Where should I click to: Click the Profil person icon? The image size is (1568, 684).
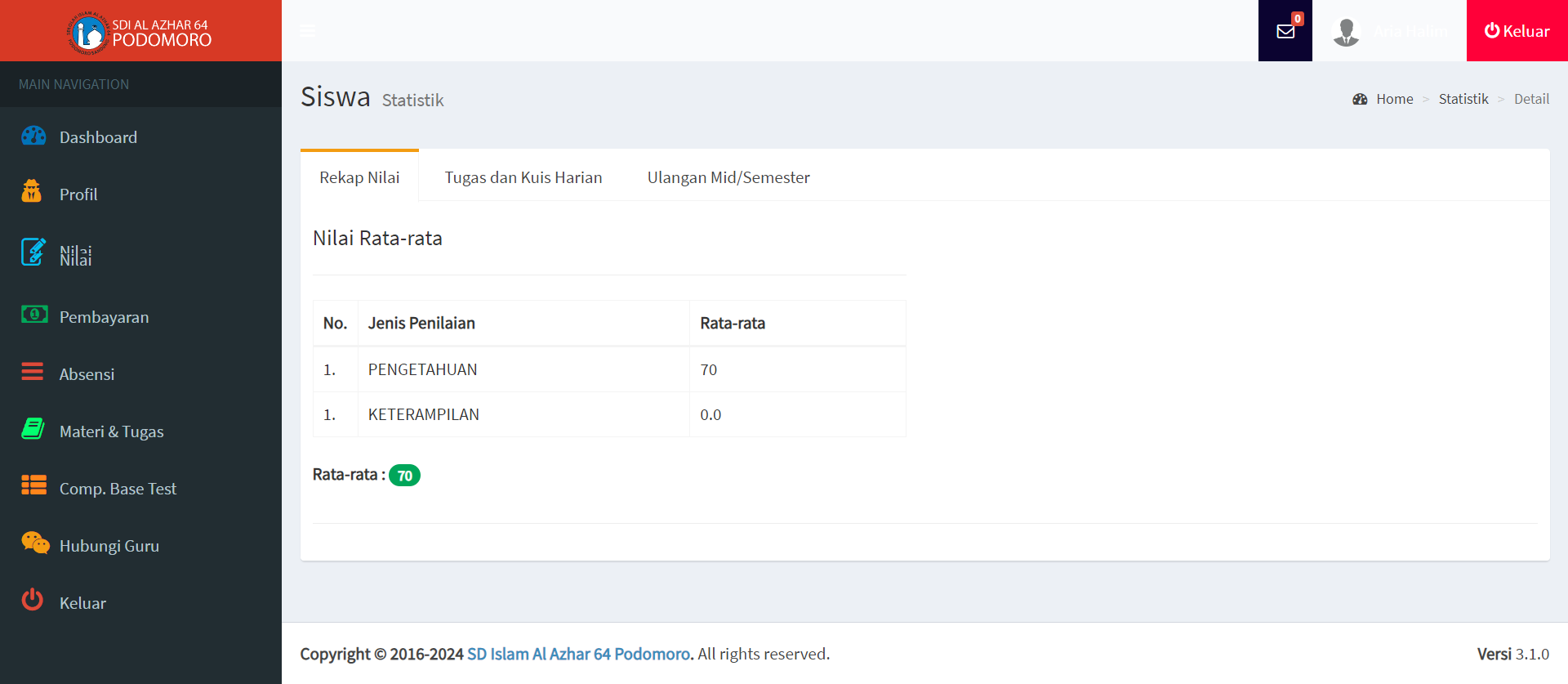pos(32,191)
